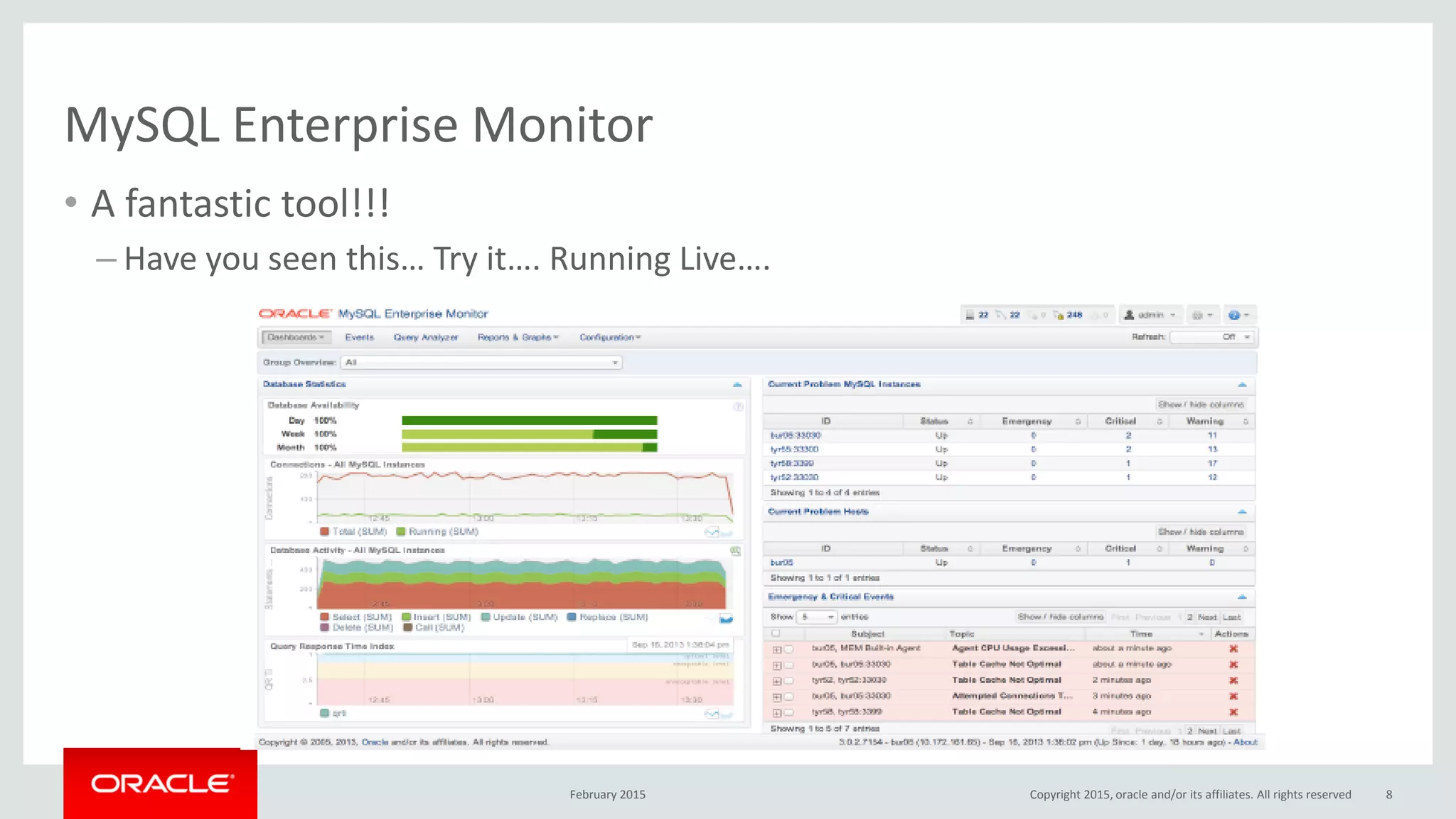Click the About link in footer
The image size is (1456, 819).
(x=1245, y=742)
